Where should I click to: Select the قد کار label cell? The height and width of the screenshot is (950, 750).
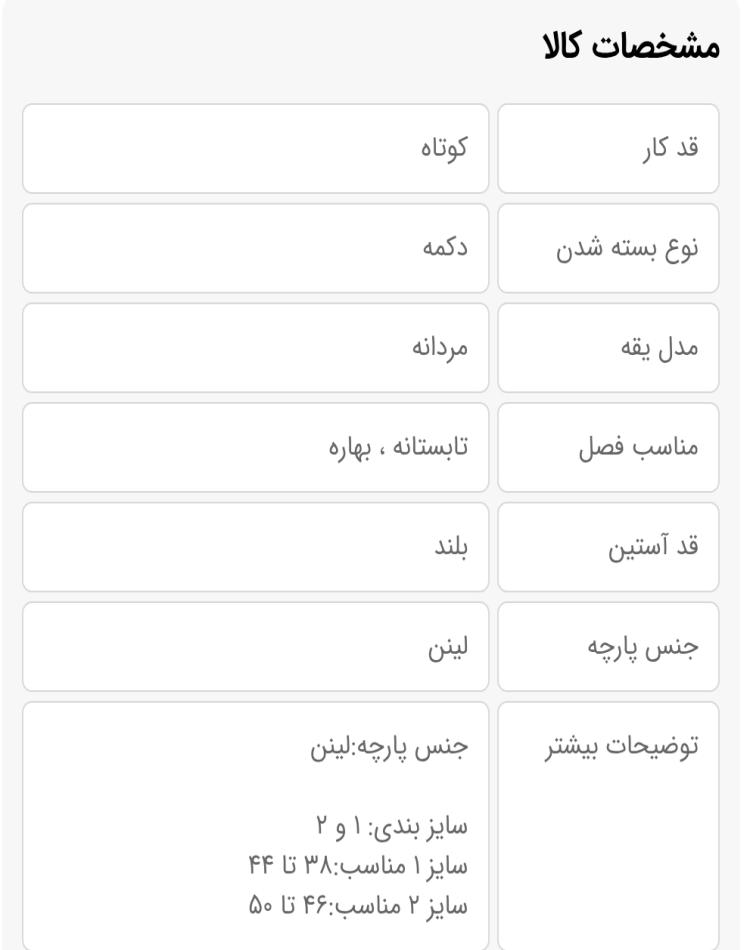[608, 148]
